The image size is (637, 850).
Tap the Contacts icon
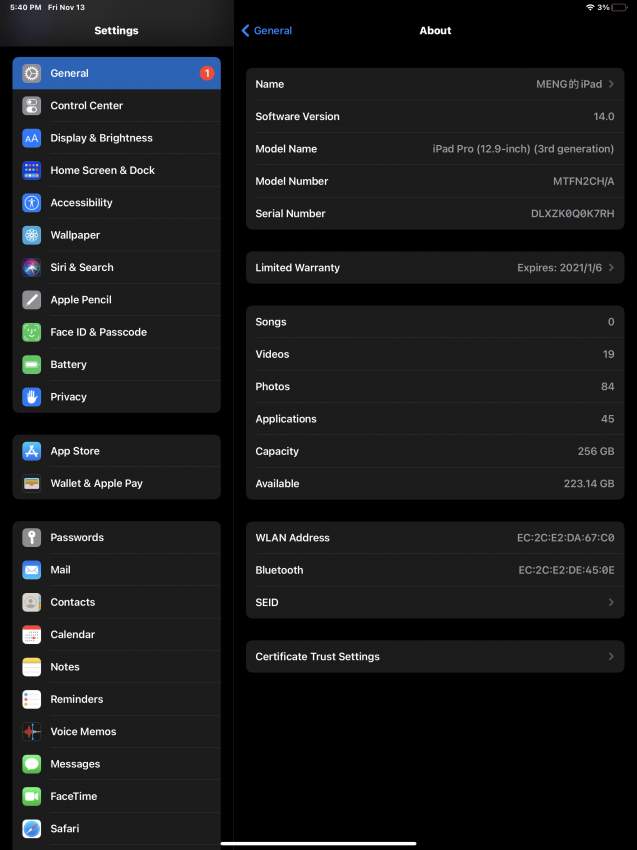pyautogui.click(x=31, y=602)
